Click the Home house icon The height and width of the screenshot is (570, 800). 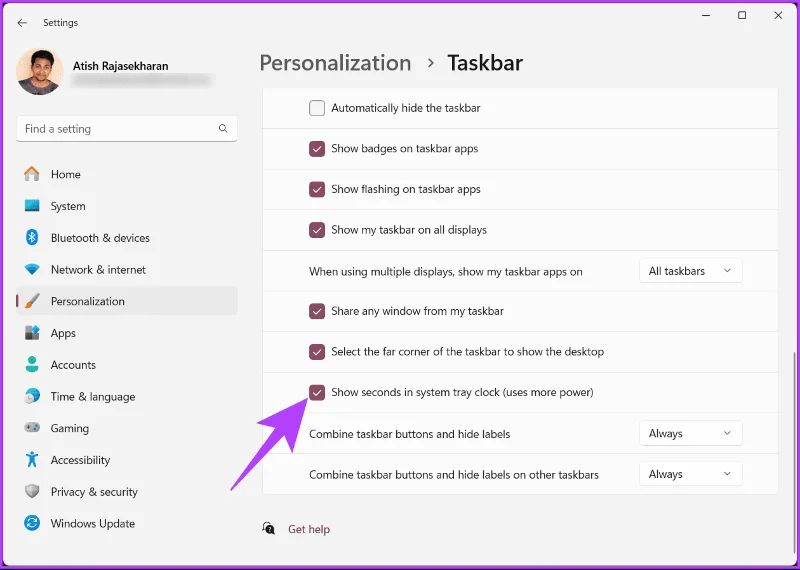click(x=32, y=174)
